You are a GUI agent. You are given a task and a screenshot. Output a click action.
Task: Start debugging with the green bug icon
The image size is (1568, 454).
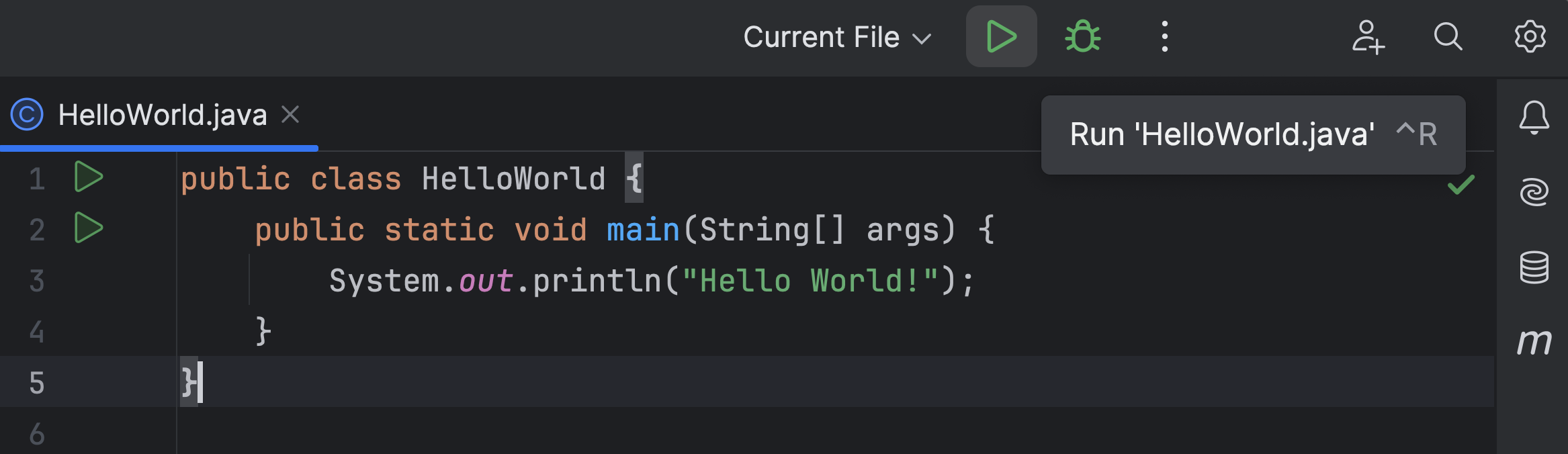pos(1082,37)
